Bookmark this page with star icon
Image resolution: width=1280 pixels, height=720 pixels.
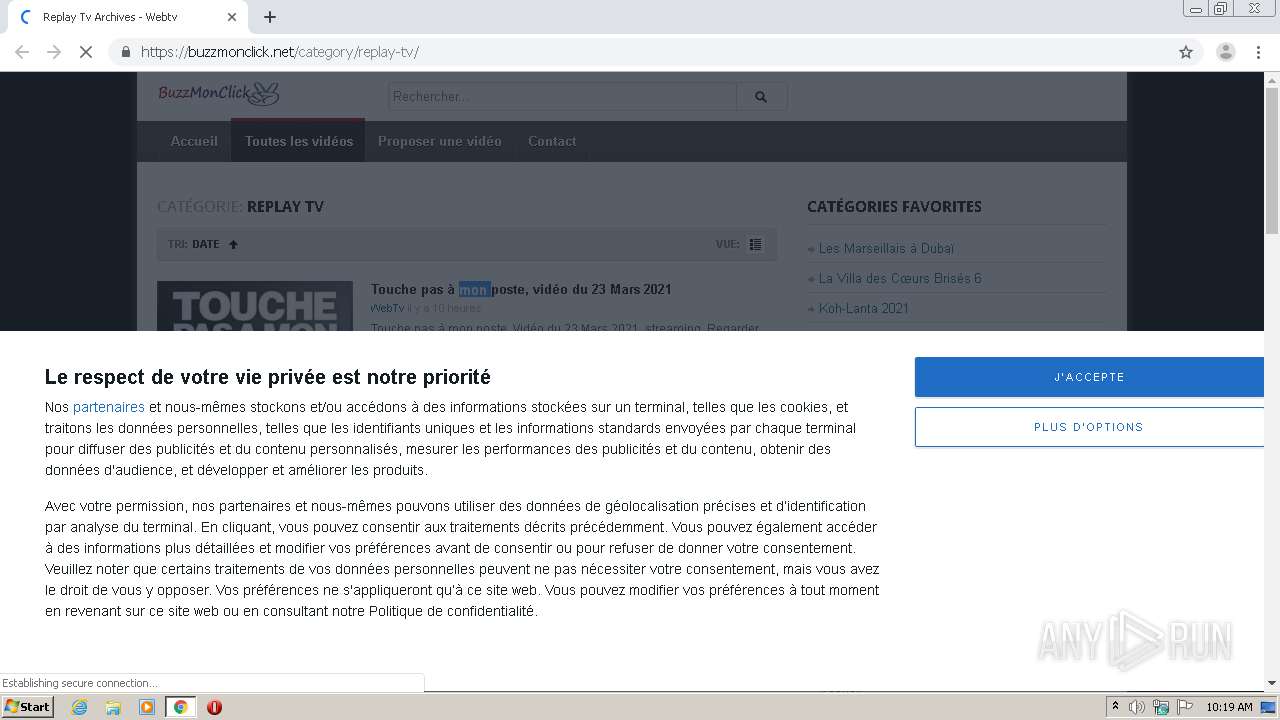1186,52
